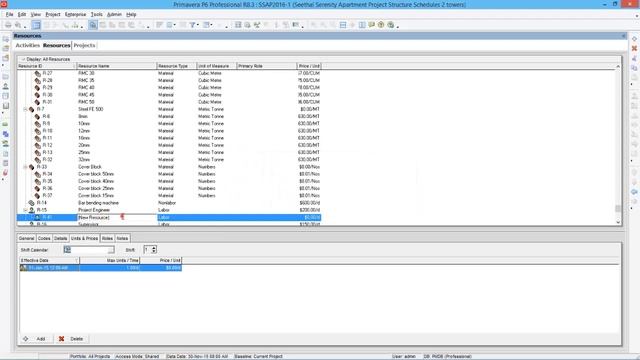Click the scroll-down arrow of the resource list
The width and height of the screenshot is (640, 360).
[618, 222]
